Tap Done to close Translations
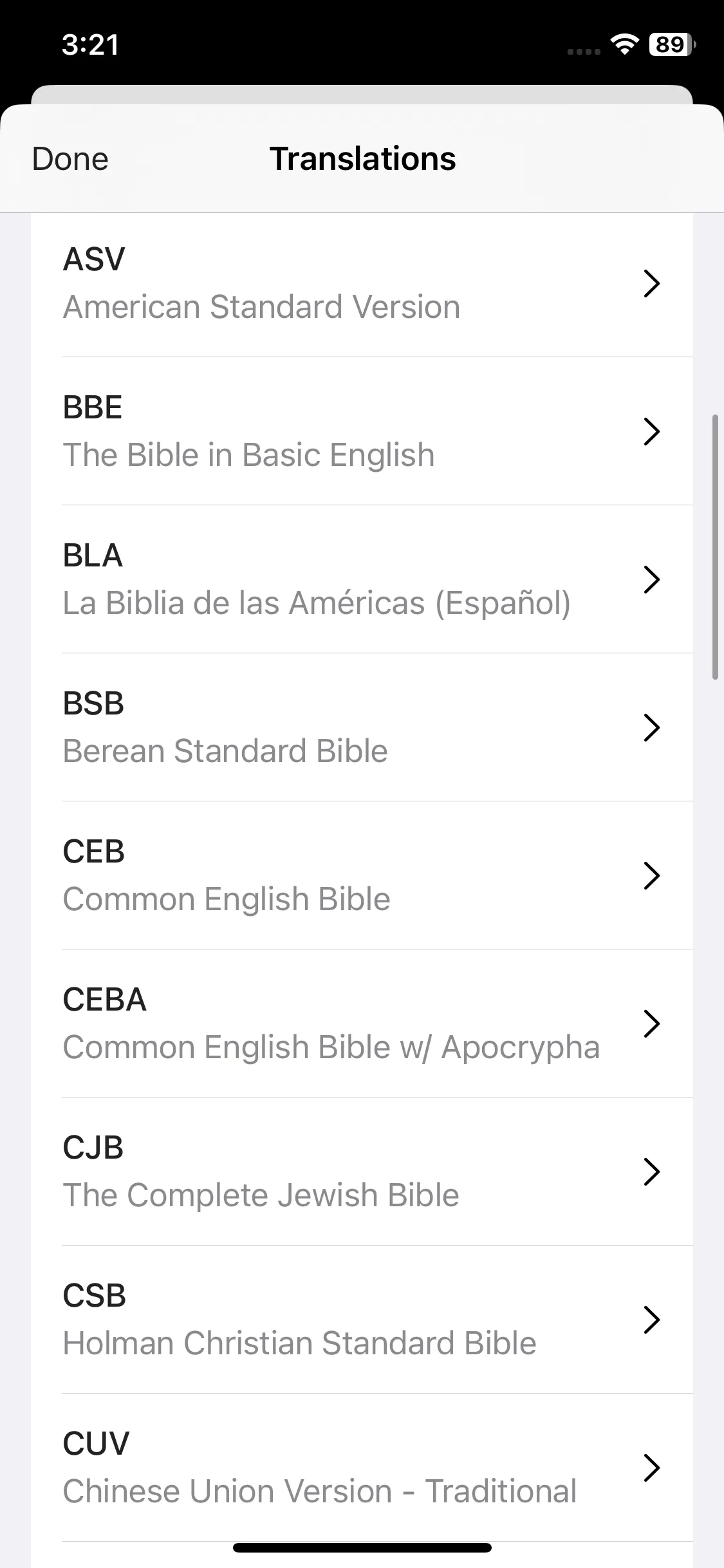This screenshot has height=1568, width=724. click(x=70, y=159)
